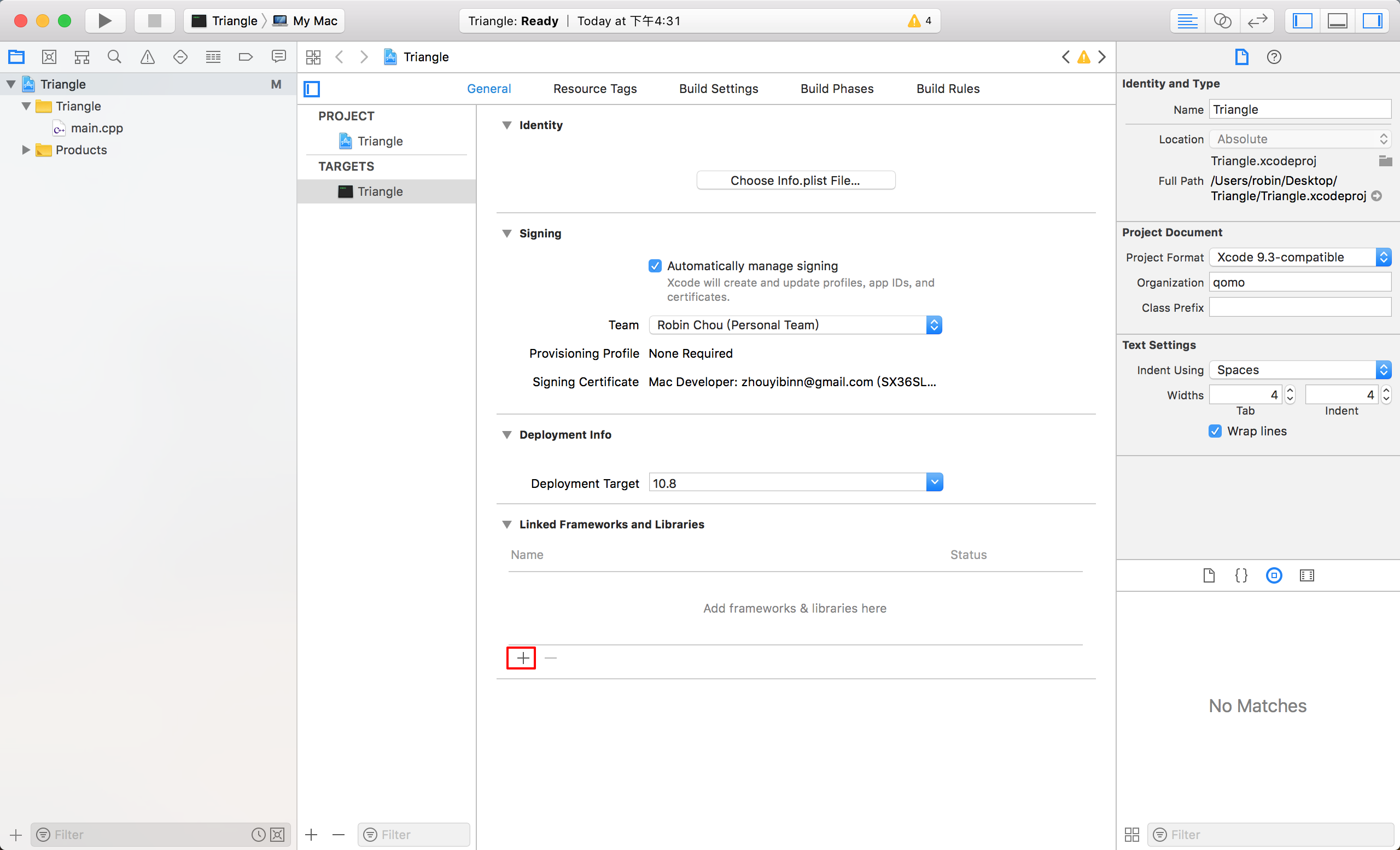
Task: Remove selected target with minus button
Action: [339, 835]
